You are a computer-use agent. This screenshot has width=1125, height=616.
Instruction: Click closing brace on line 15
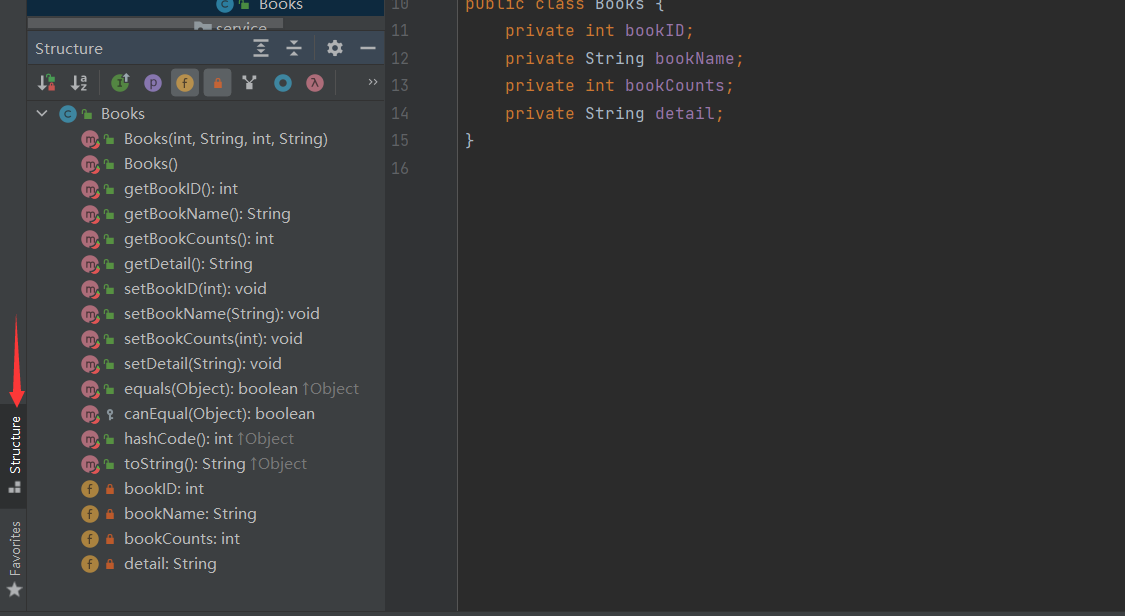[x=469, y=141]
